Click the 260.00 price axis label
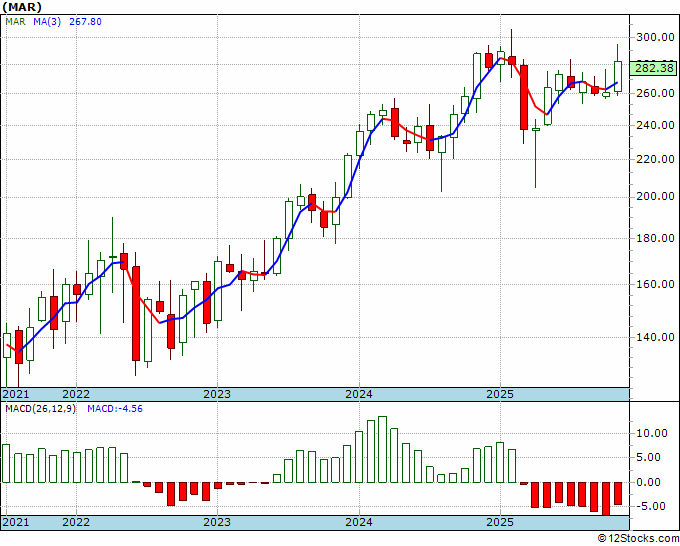The width and height of the screenshot is (680, 546). pyautogui.click(x=655, y=93)
